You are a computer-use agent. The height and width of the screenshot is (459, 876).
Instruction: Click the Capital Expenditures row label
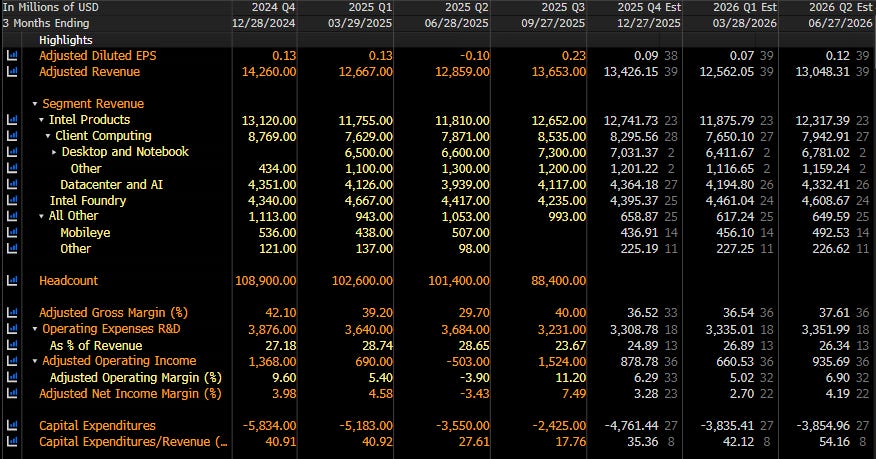(x=97, y=425)
